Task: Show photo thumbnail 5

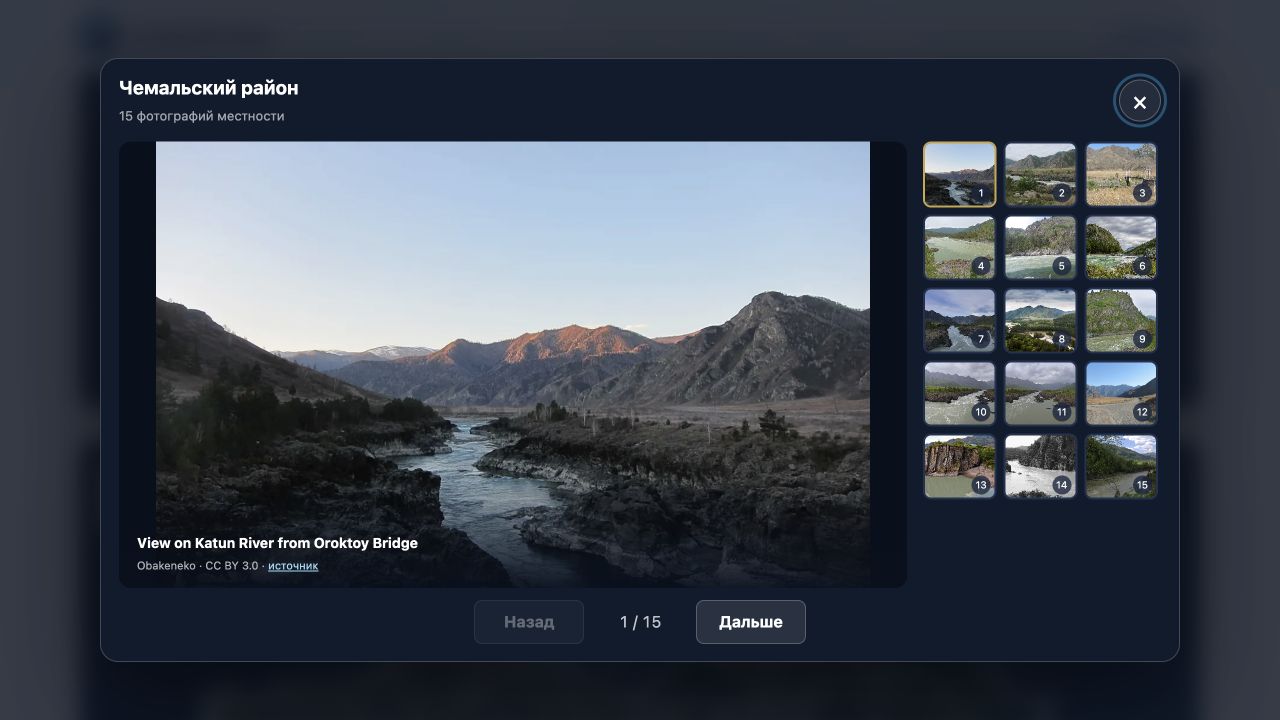Action: pyautogui.click(x=1040, y=247)
